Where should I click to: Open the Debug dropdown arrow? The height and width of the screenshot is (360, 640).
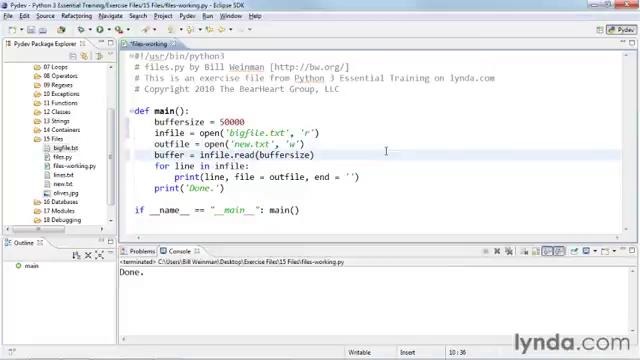tap(90, 30)
